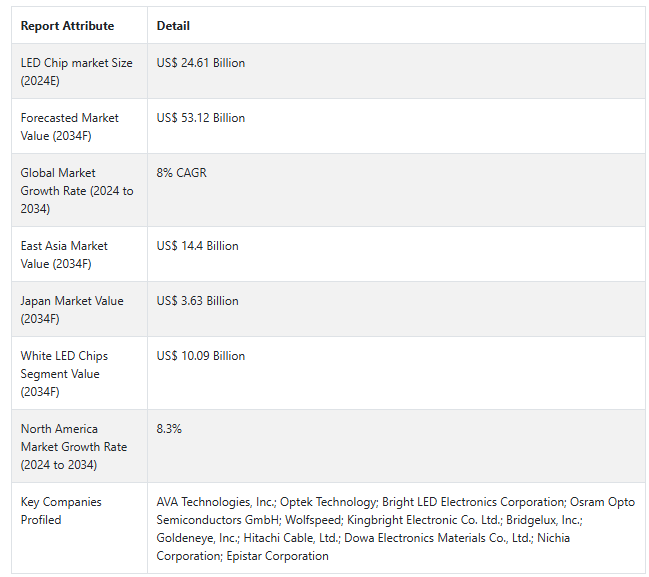
Task: Click the Detail column header
Action: [x=173, y=26]
